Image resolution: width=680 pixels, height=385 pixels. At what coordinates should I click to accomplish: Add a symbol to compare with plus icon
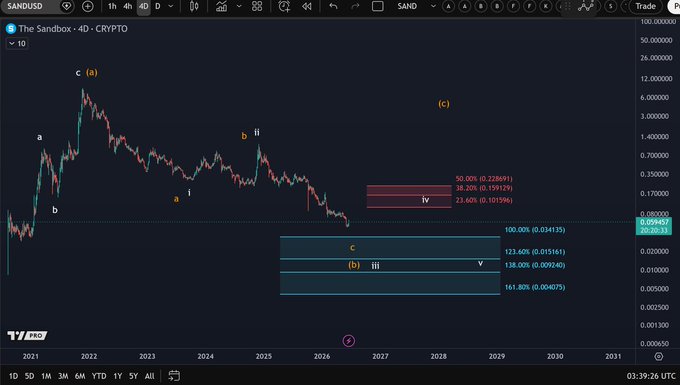click(88, 6)
